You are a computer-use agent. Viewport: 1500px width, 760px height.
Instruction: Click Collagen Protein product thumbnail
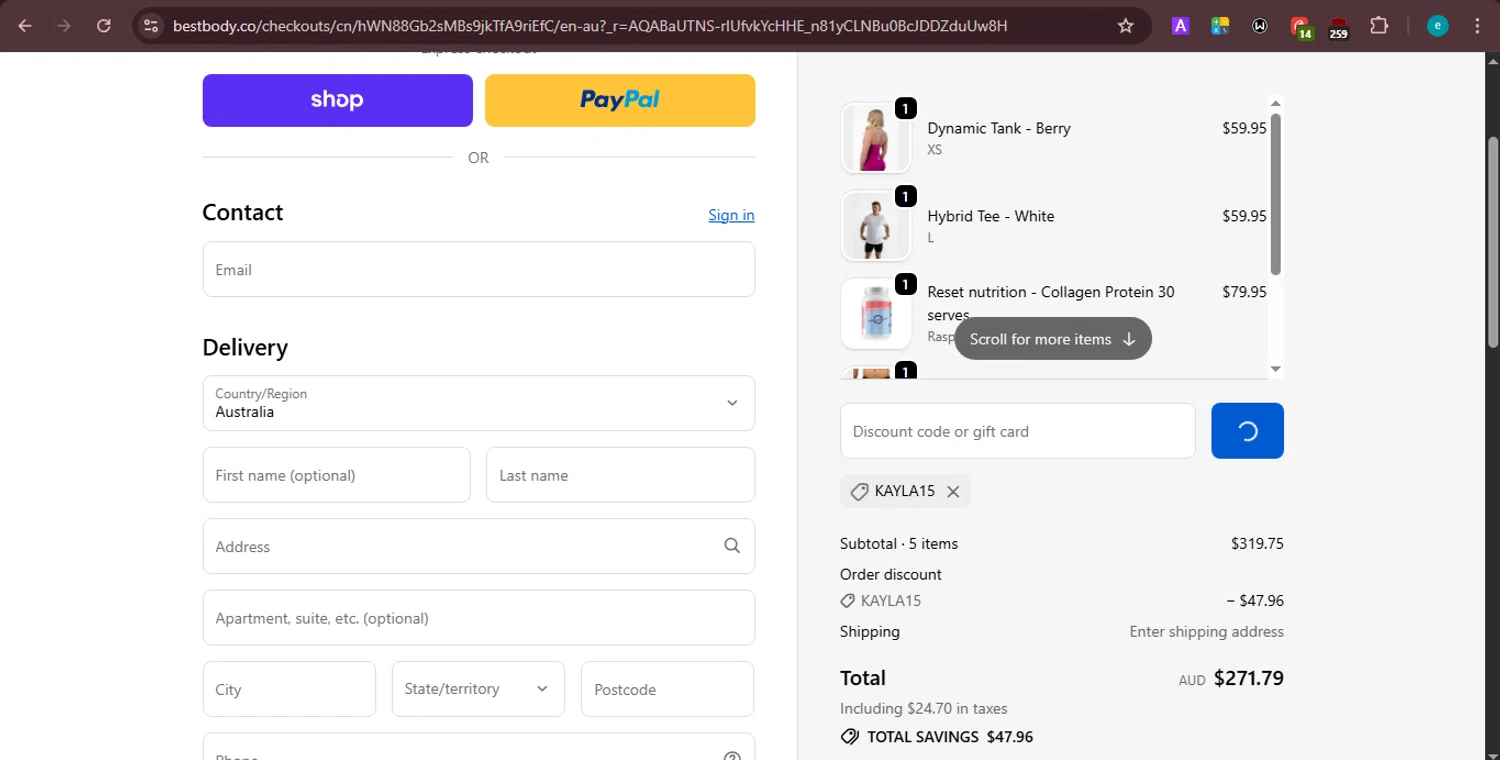(876, 313)
